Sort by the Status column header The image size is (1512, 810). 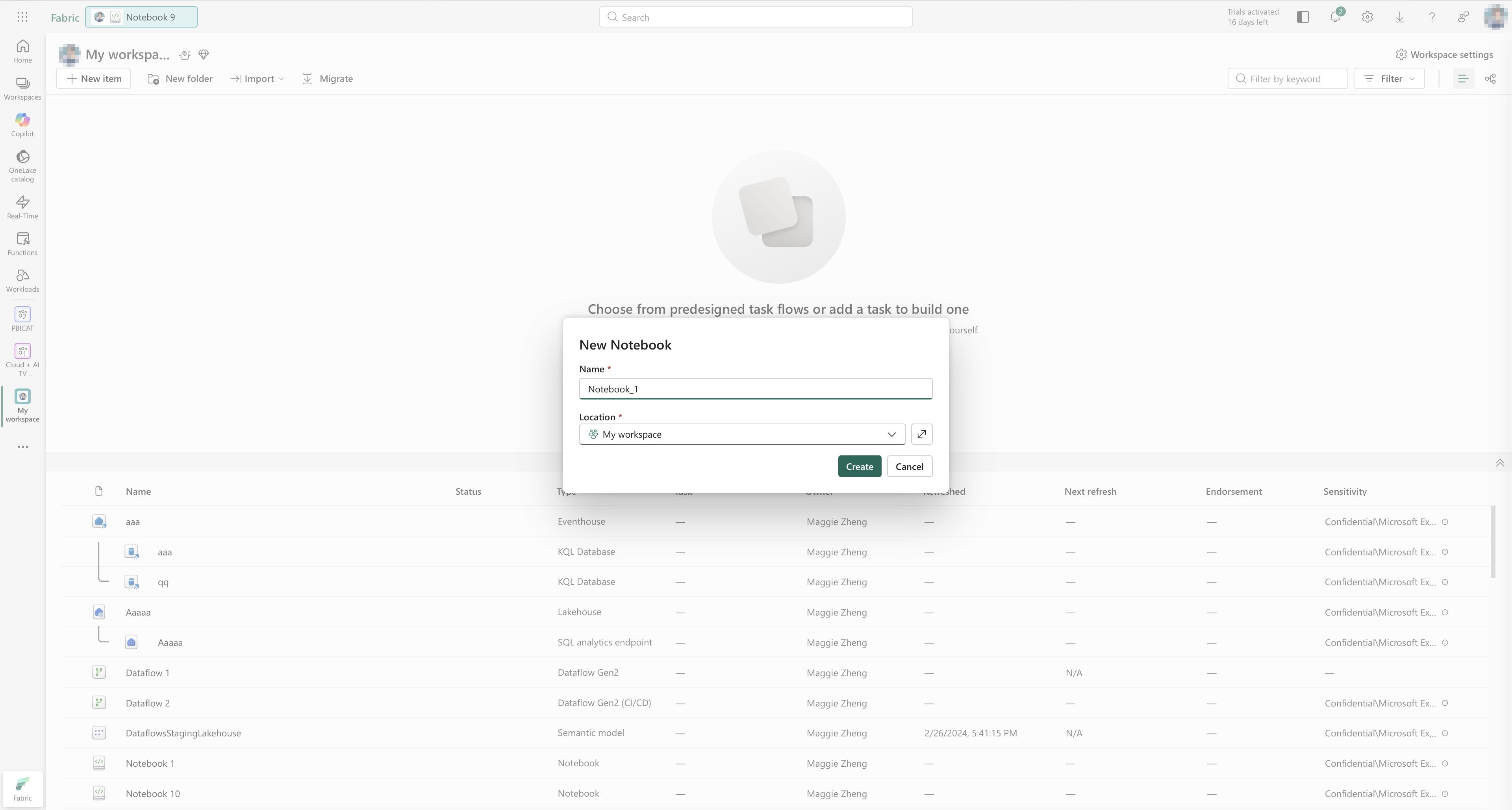click(469, 492)
